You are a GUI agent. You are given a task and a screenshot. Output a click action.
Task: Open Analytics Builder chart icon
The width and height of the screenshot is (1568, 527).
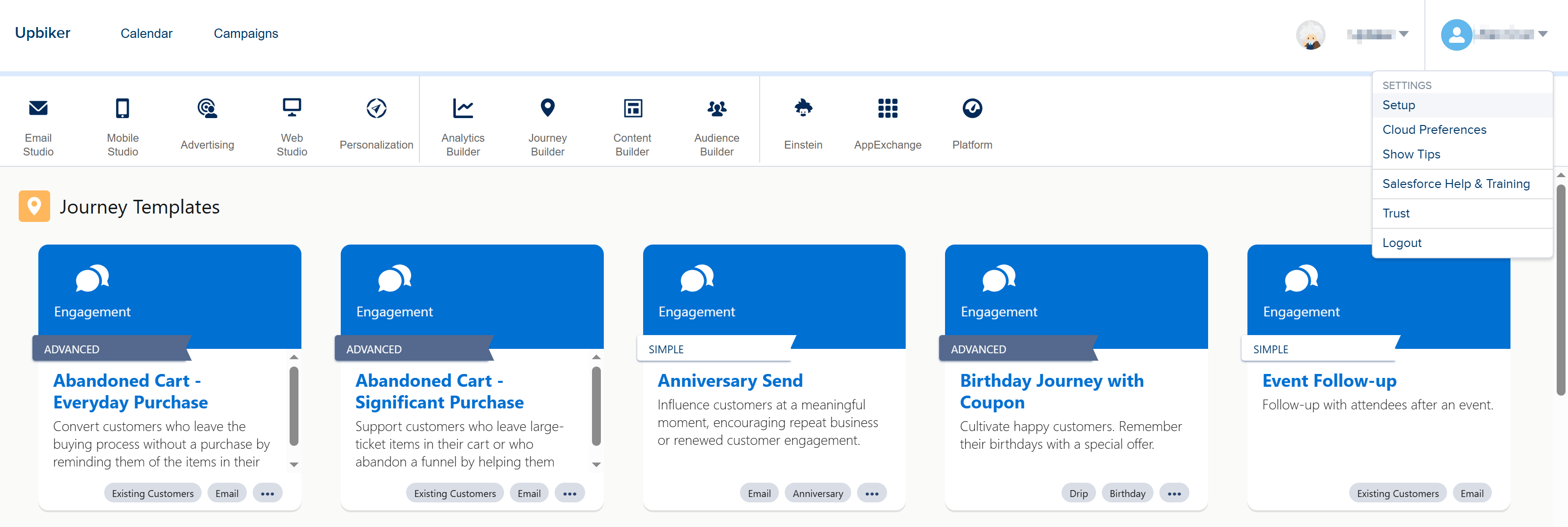463,108
